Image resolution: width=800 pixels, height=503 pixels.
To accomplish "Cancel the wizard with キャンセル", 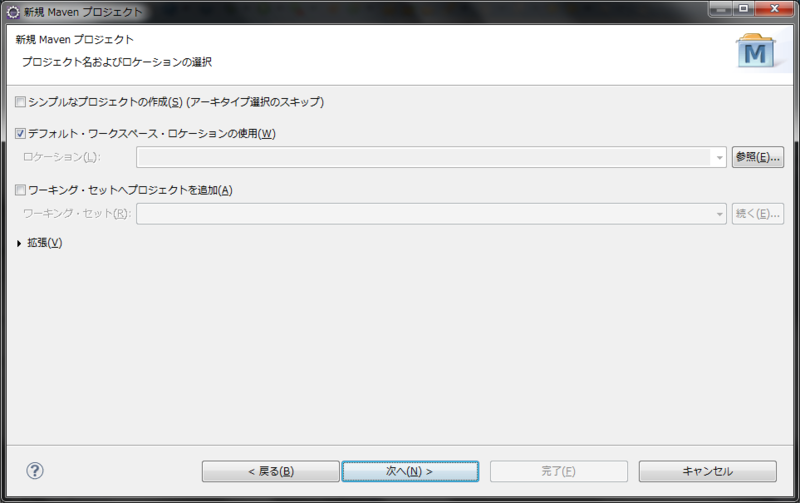I will point(708,471).
